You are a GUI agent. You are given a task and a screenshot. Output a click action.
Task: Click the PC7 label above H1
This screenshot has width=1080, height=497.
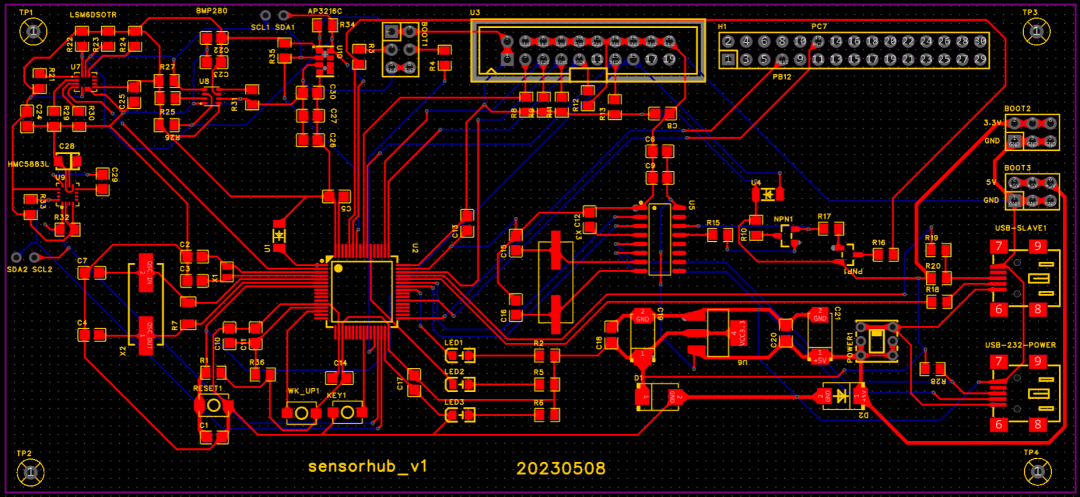(819, 26)
